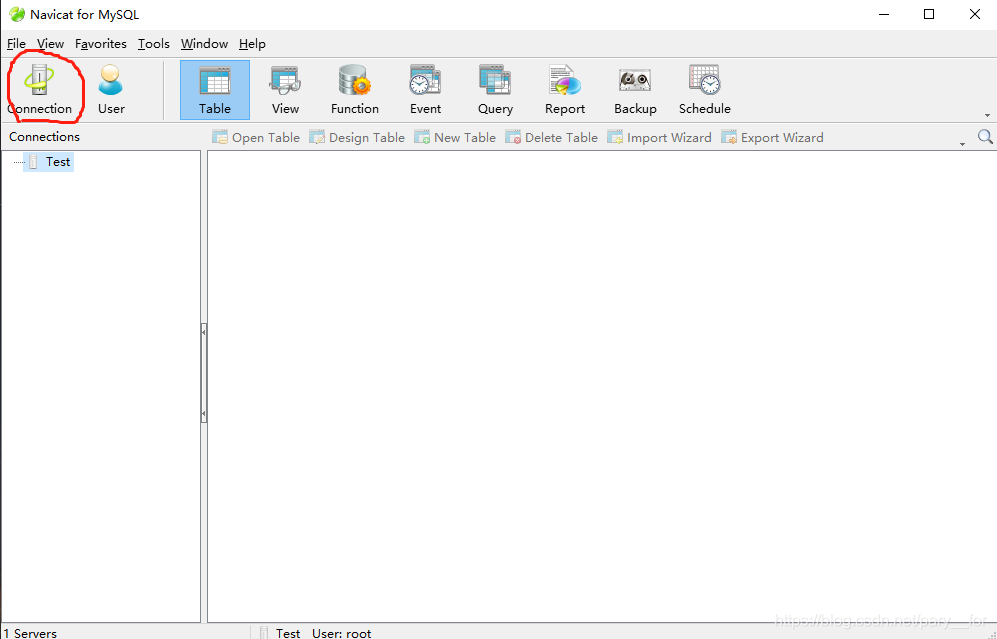997x639 pixels.
Task: Open the Function objects icon
Action: pyautogui.click(x=355, y=89)
